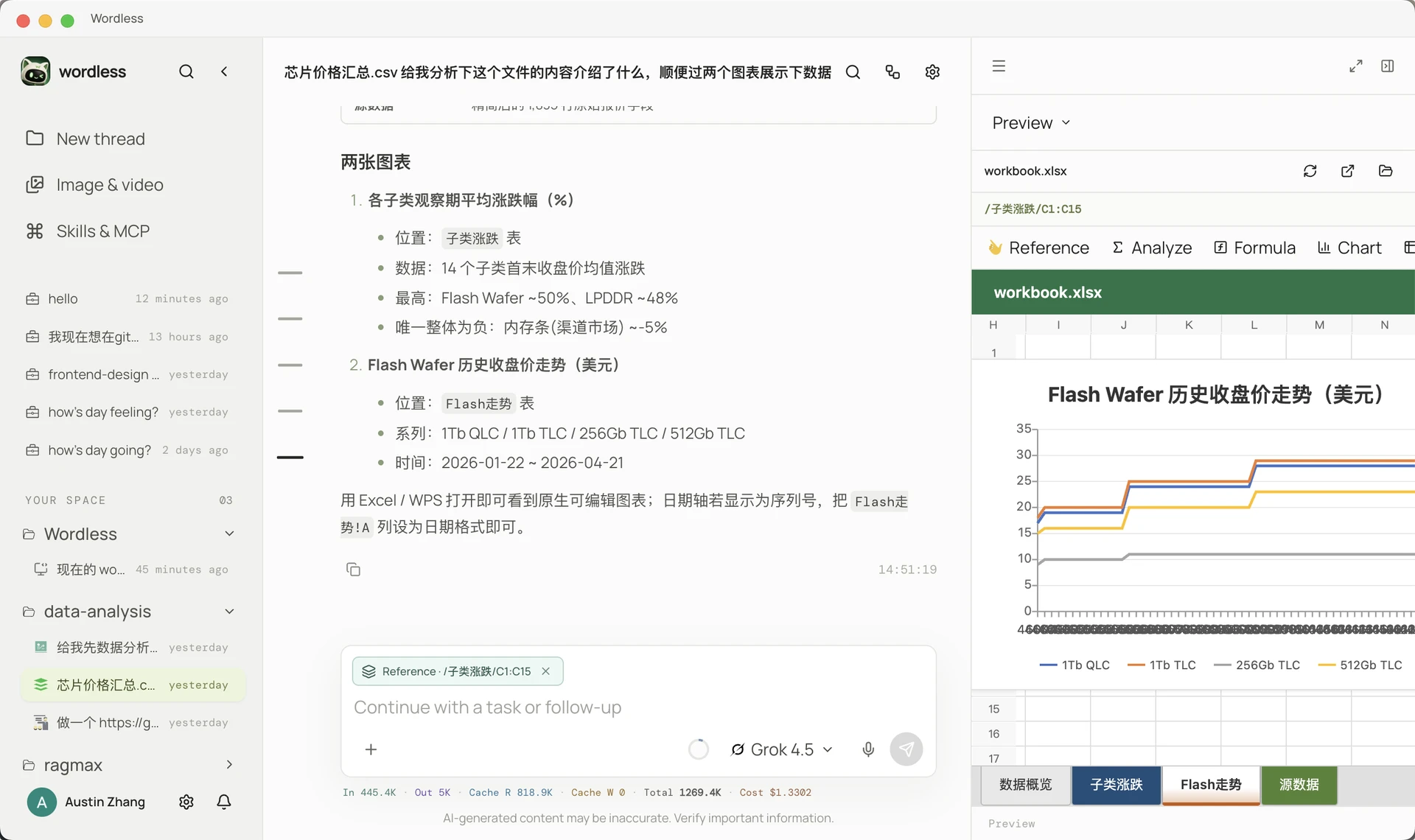Expand the preview panel to fullscreen

[1355, 66]
